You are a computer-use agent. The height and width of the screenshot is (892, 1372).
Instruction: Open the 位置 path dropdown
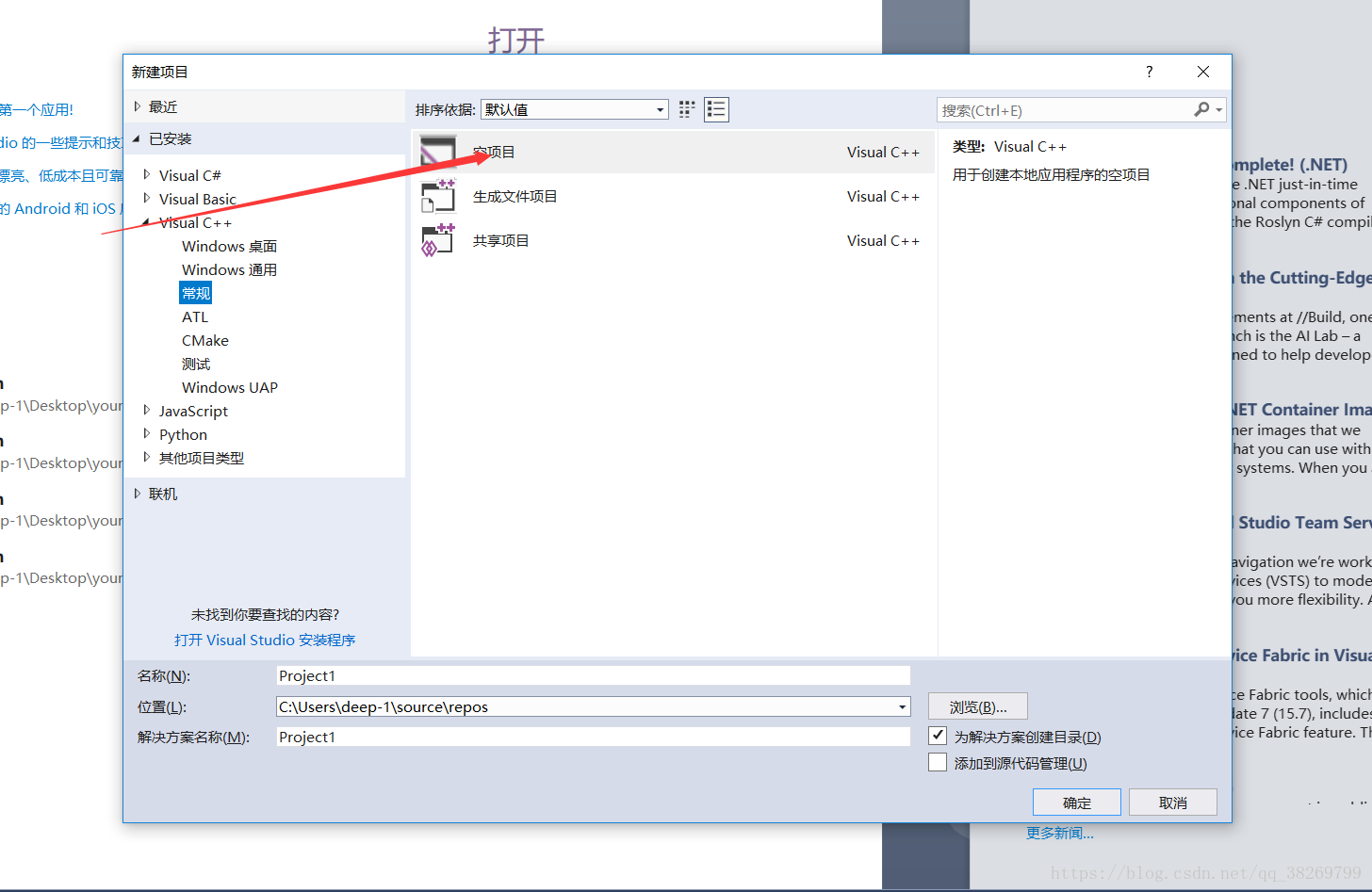pyautogui.click(x=903, y=706)
